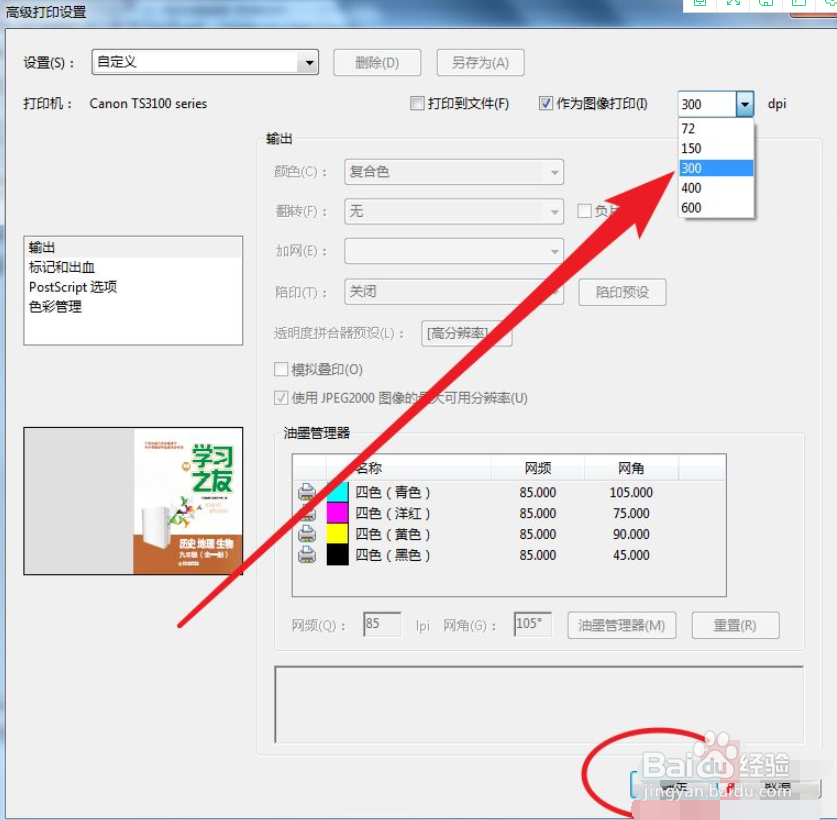
Task: Click the printer icon on the 四色（黄色）row
Action: tap(310, 534)
